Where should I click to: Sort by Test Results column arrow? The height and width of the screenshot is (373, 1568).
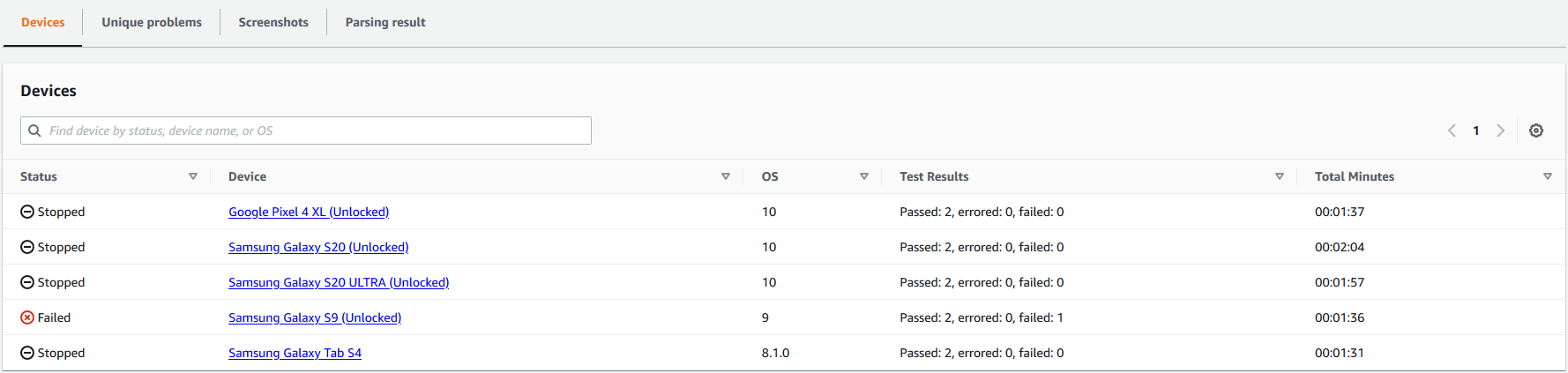pos(1280,176)
